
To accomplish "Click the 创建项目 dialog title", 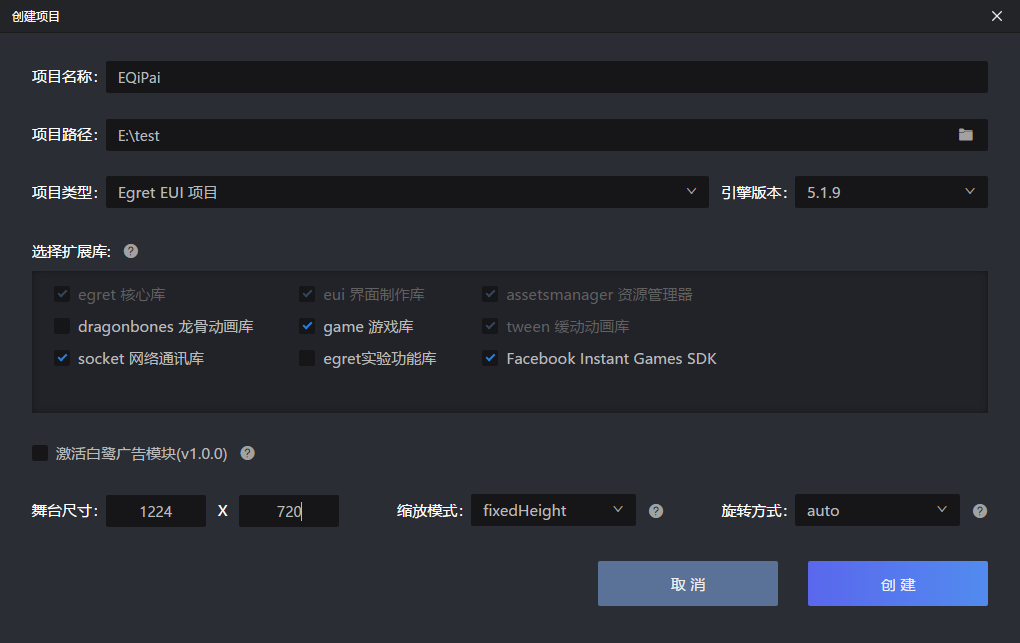I will coord(36,16).
